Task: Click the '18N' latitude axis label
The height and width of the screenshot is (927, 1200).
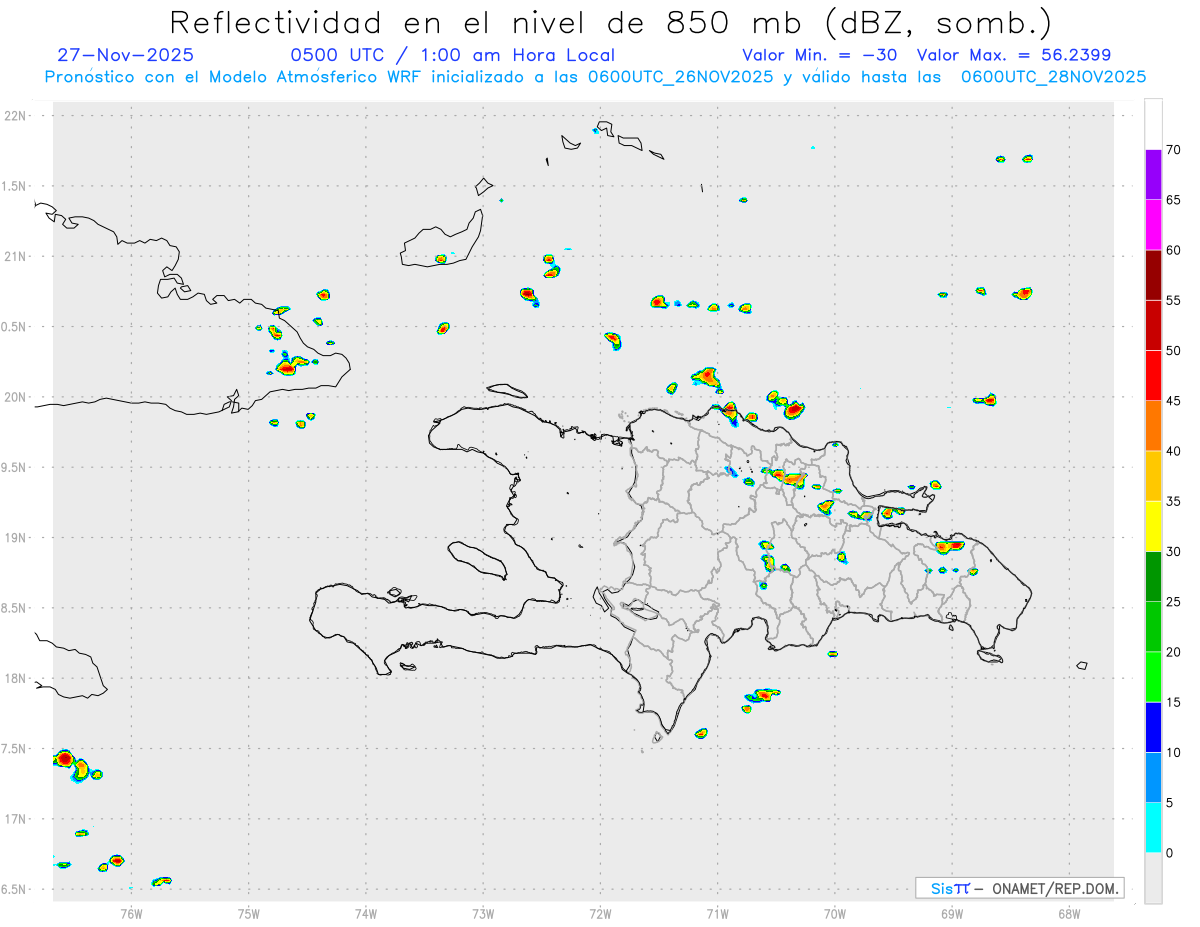Action: pyautogui.click(x=17, y=678)
